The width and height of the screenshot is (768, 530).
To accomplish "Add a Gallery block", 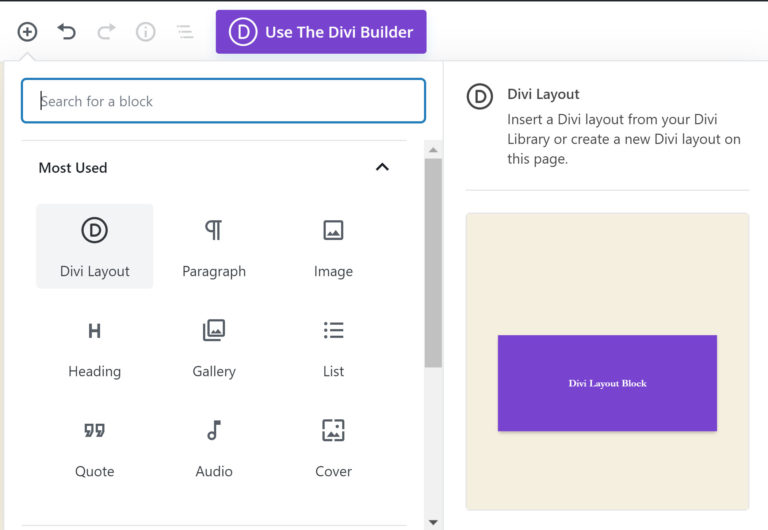I will (214, 347).
